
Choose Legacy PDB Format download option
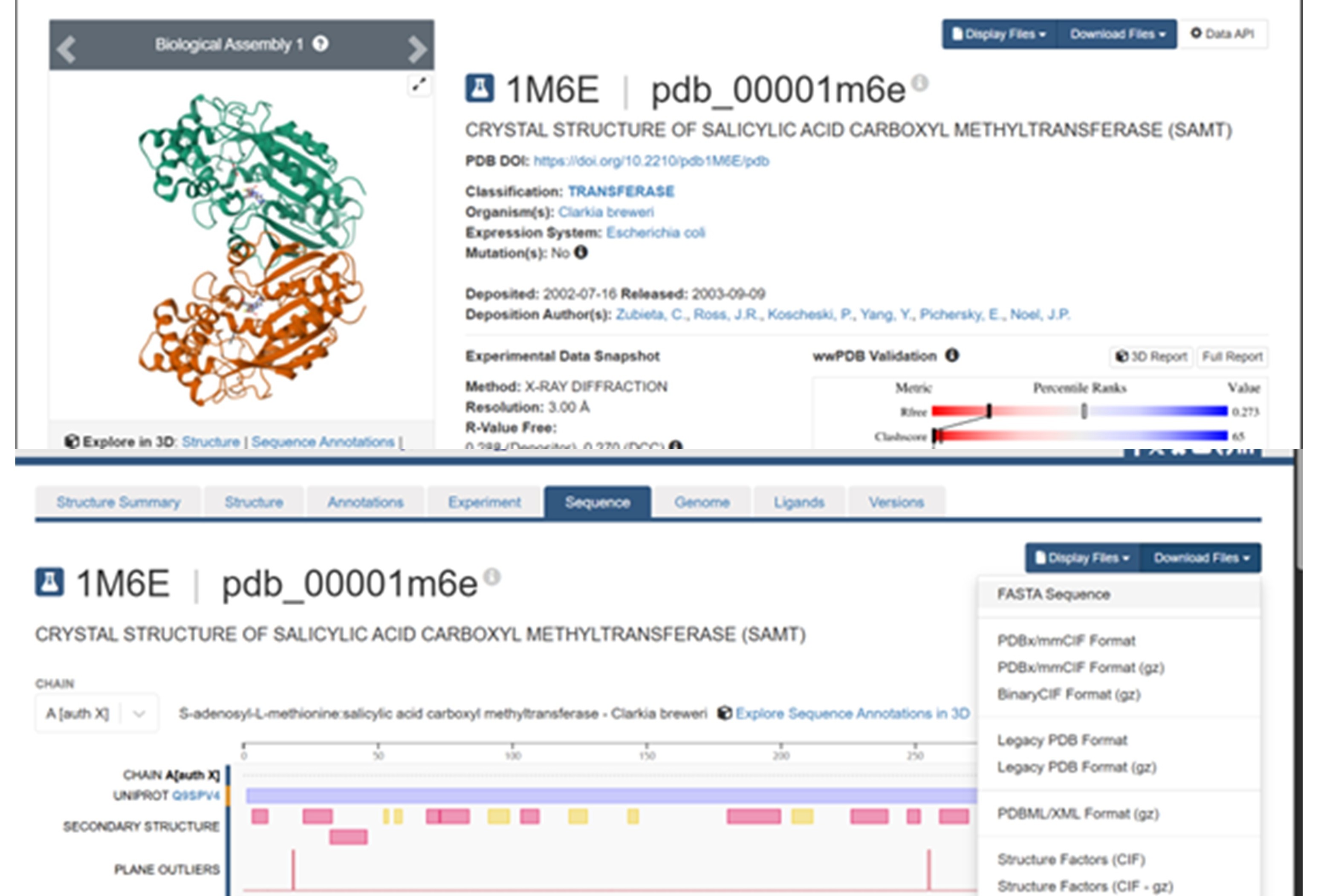[x=1062, y=740]
